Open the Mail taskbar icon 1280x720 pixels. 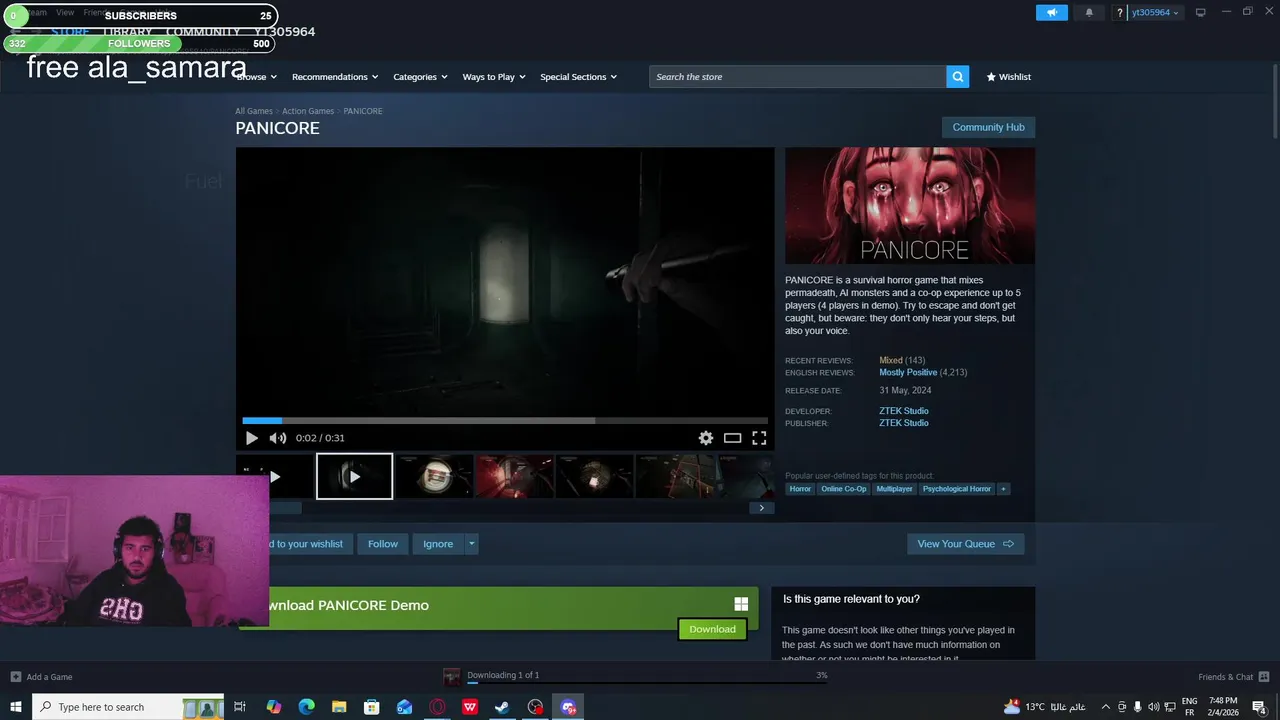pos(404,707)
